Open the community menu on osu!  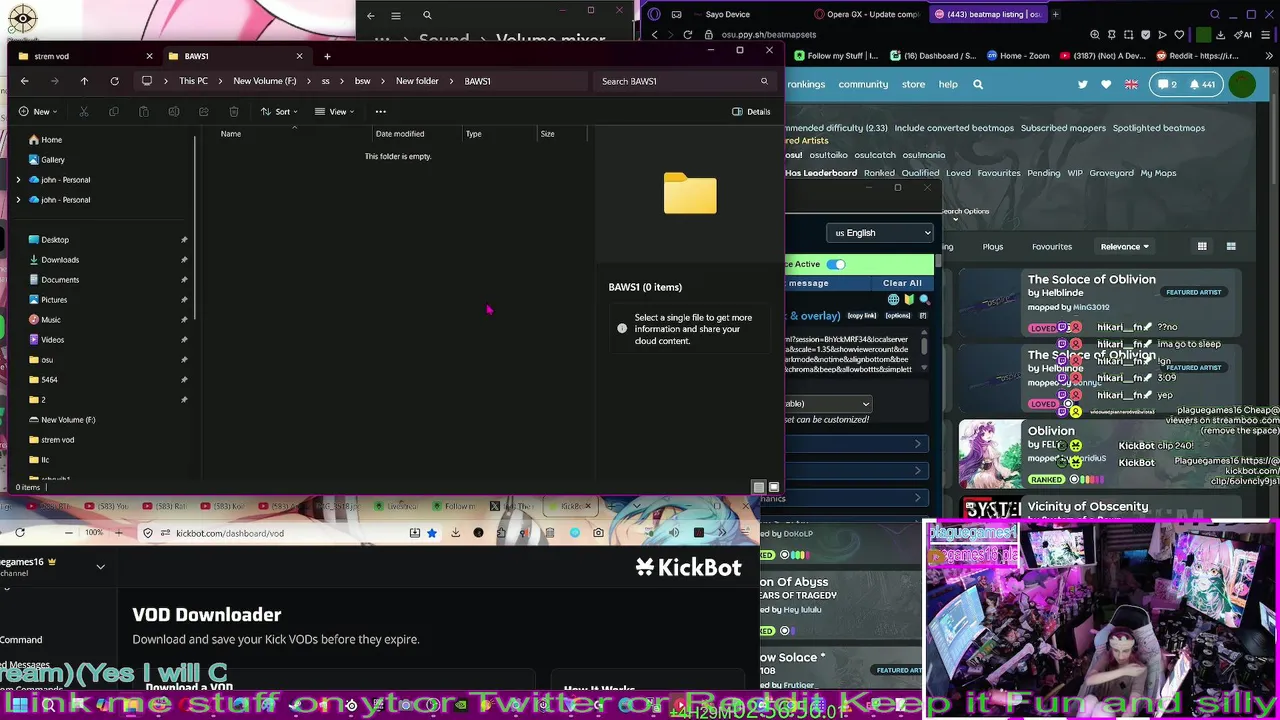pos(863,84)
